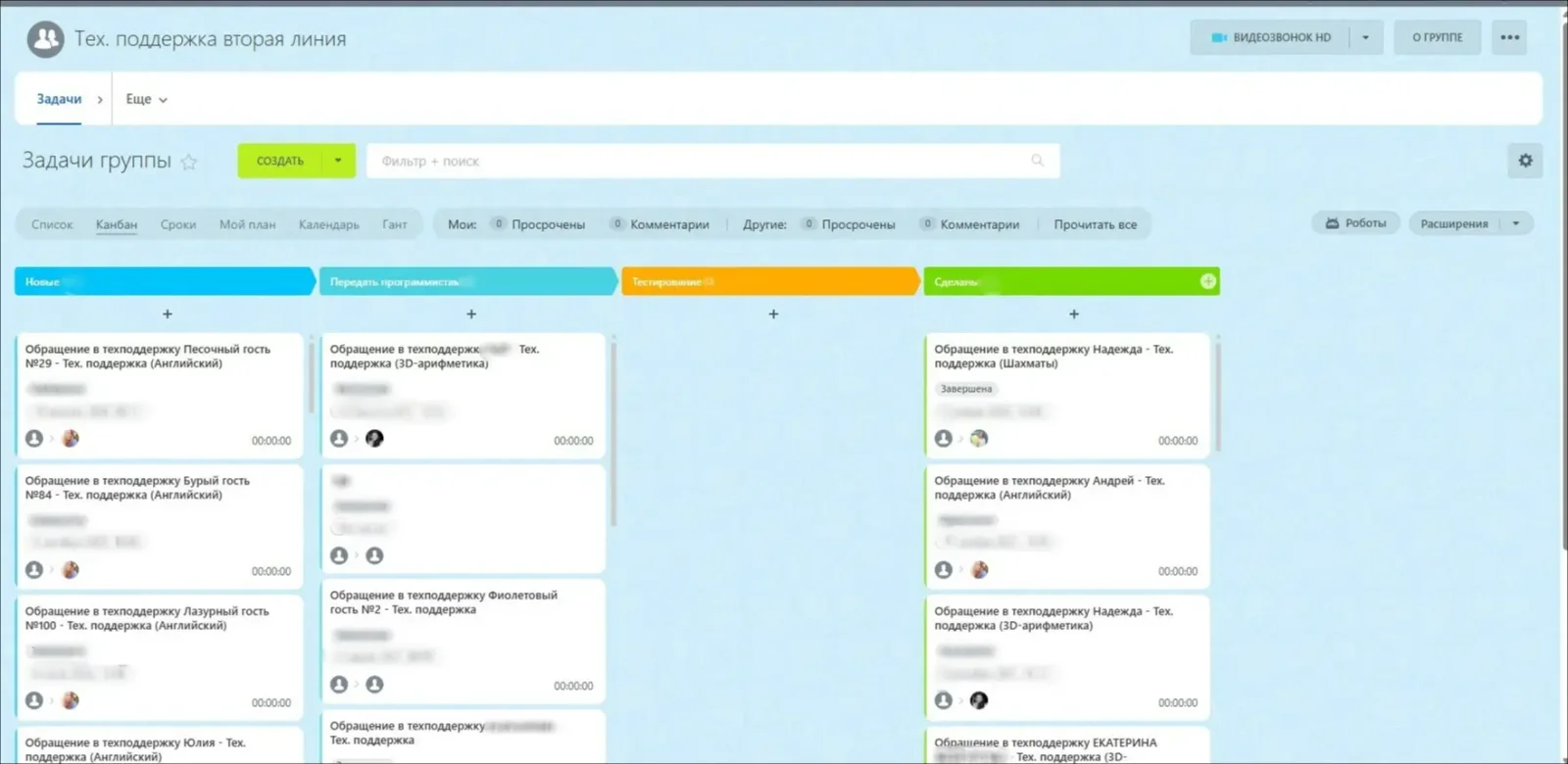The width and height of the screenshot is (1568, 764).
Task: Click the green Сделаны column header
Action: [x=1072, y=281]
